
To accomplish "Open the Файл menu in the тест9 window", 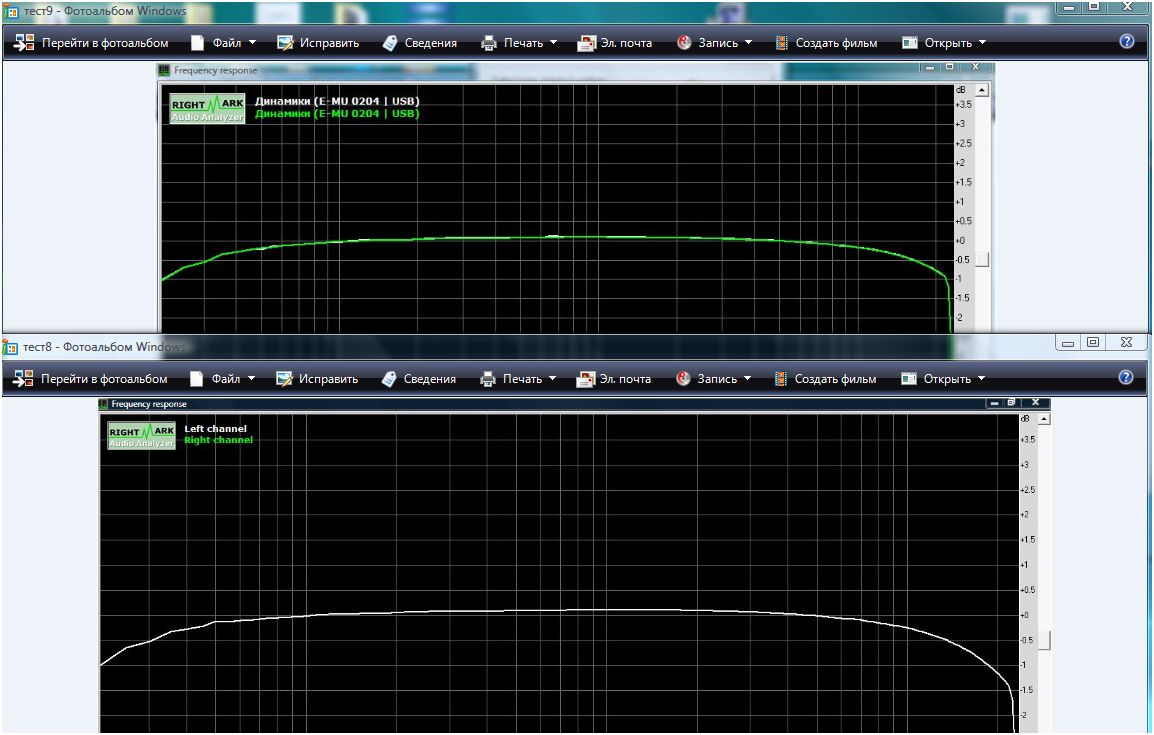I will [223, 43].
